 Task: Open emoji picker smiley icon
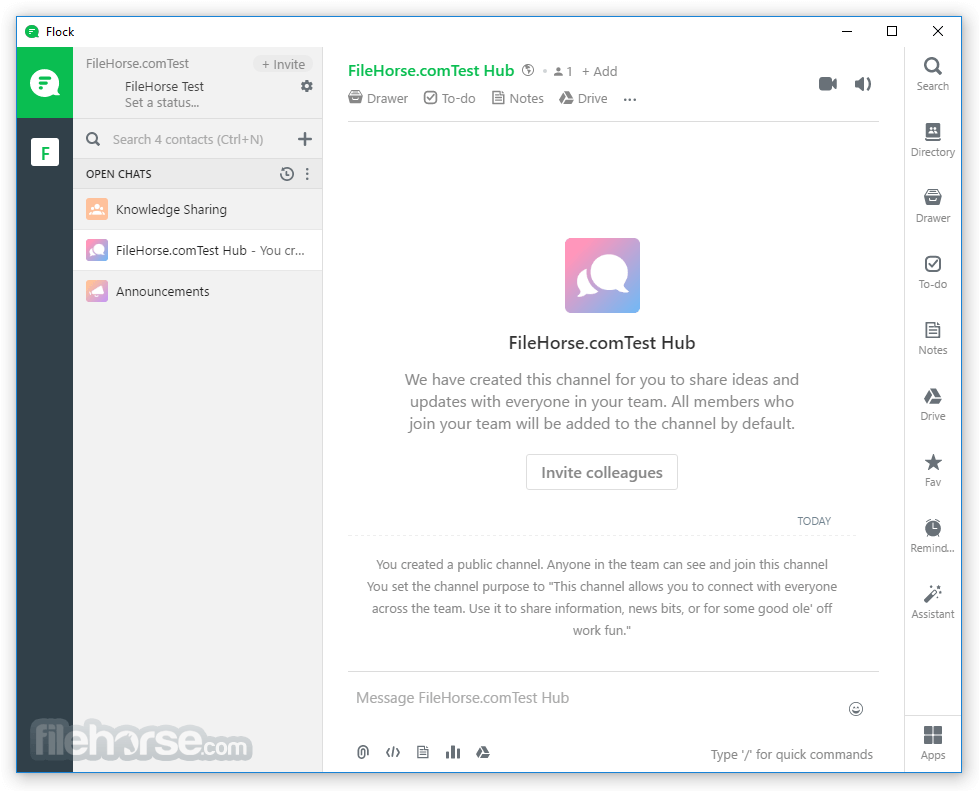coord(856,709)
